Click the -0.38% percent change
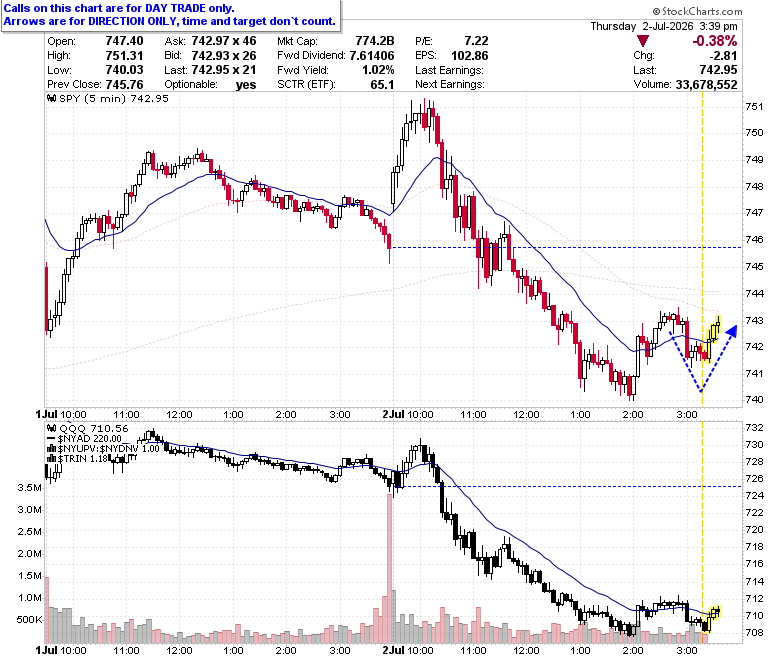This screenshot has width=780, height=659. click(715, 41)
